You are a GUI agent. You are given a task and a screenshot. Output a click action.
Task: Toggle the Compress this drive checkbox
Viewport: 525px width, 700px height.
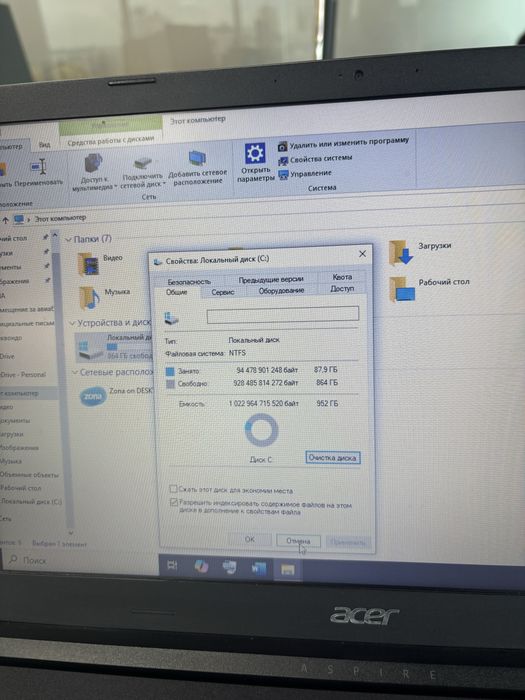click(173, 488)
